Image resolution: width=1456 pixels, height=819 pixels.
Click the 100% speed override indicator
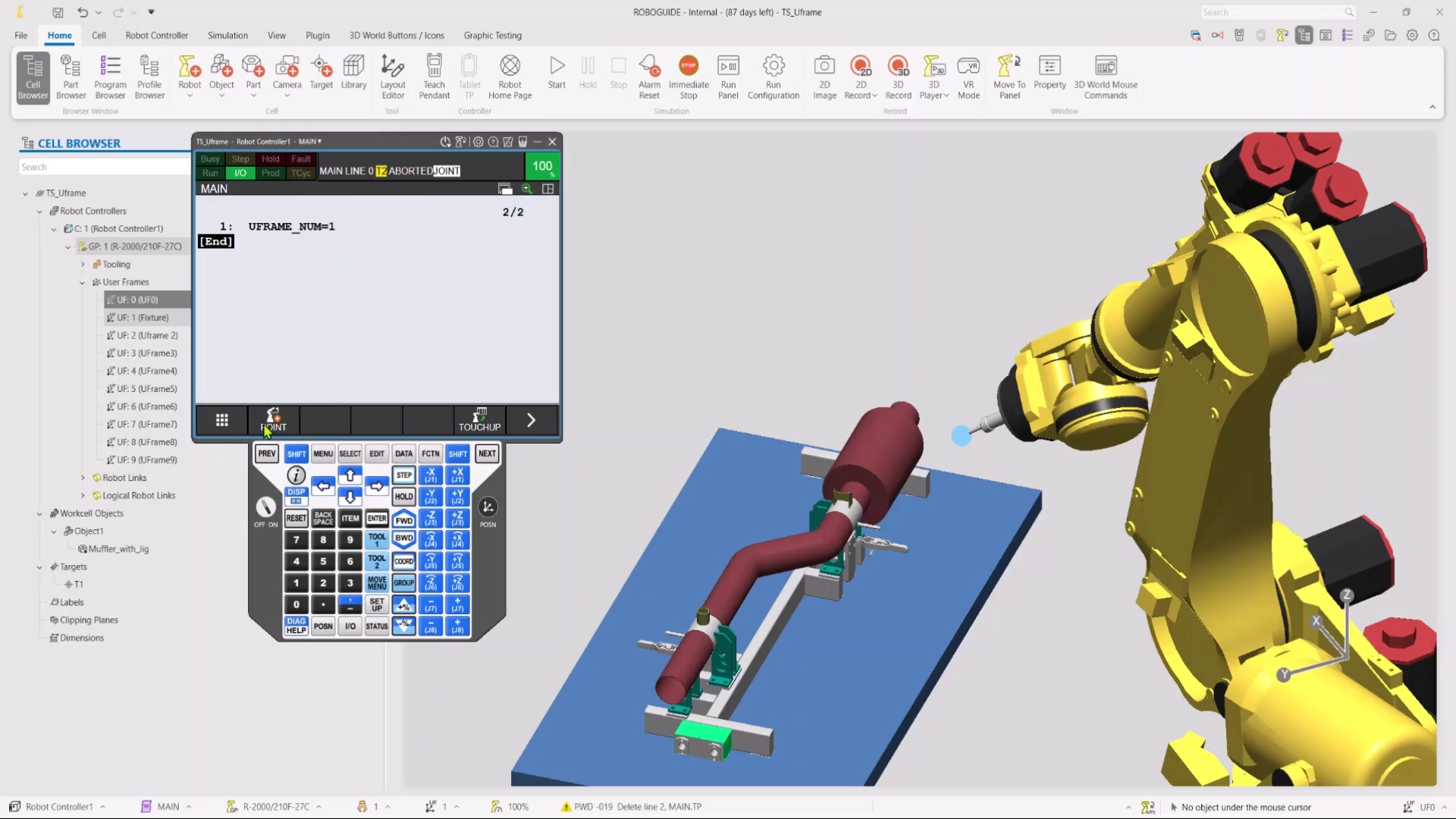tap(542, 166)
